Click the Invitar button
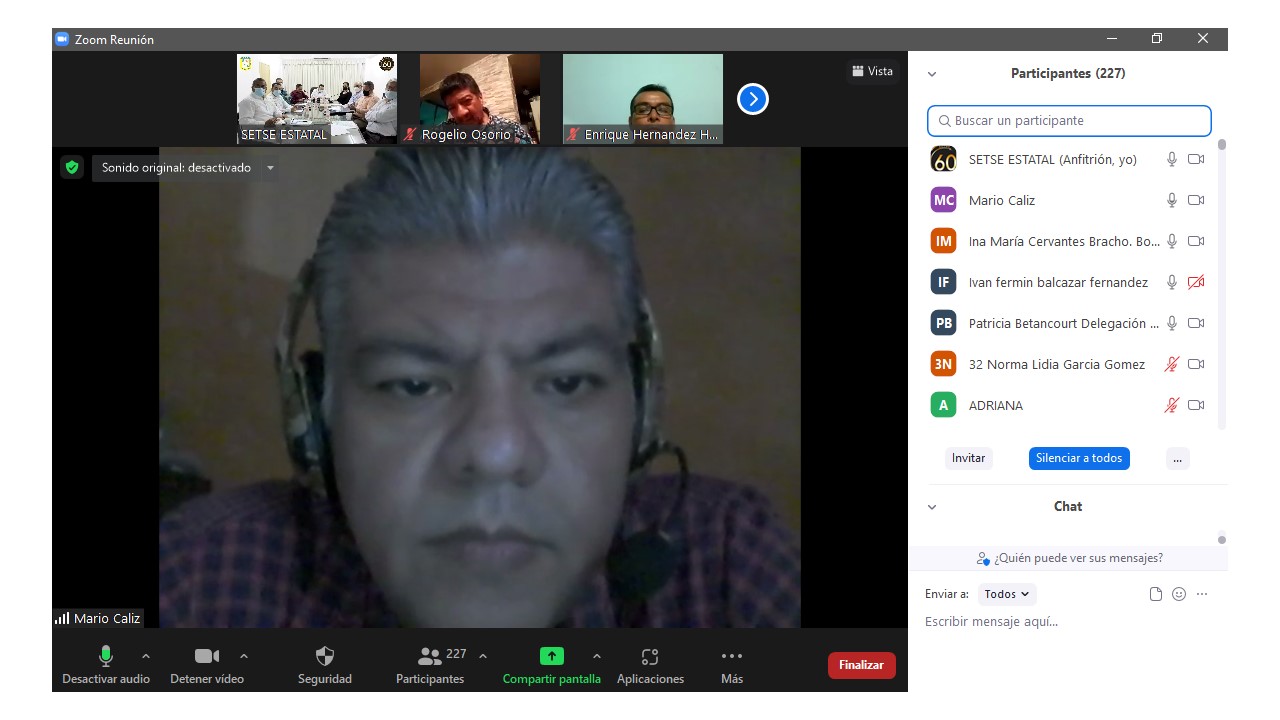This screenshot has height=720, width=1280. pos(968,458)
